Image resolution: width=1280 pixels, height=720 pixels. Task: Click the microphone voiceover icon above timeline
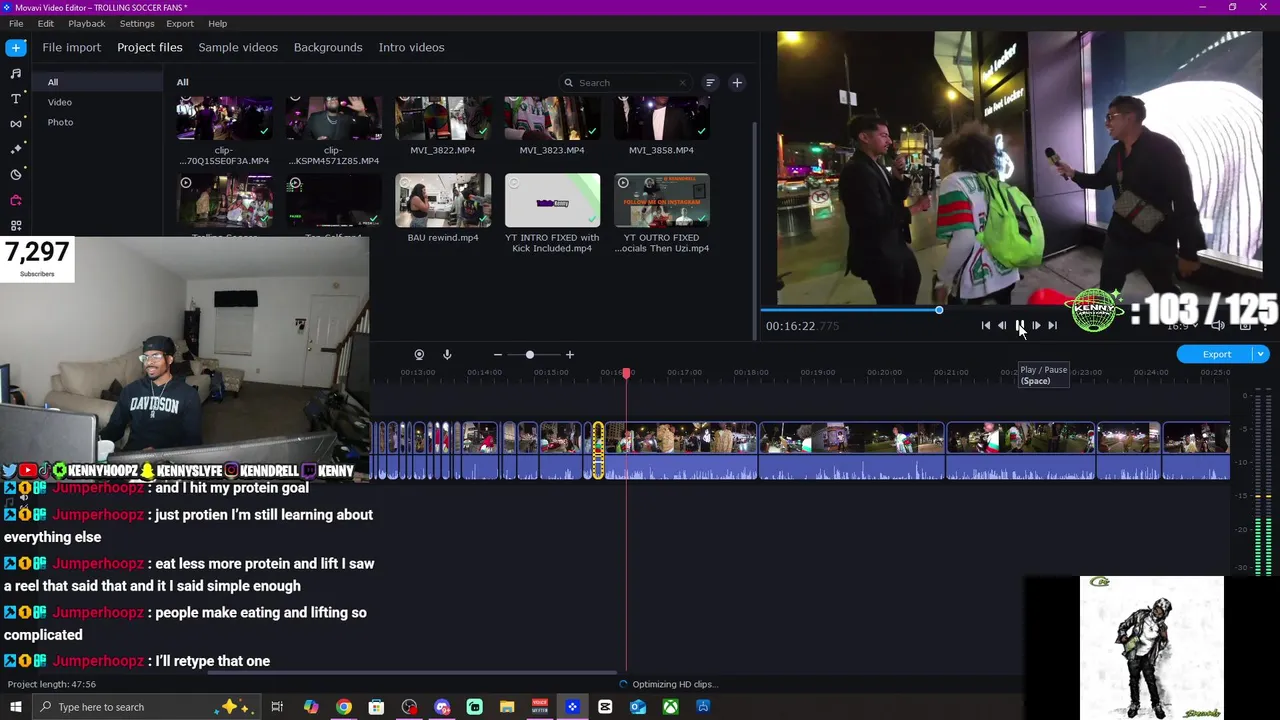(x=447, y=355)
